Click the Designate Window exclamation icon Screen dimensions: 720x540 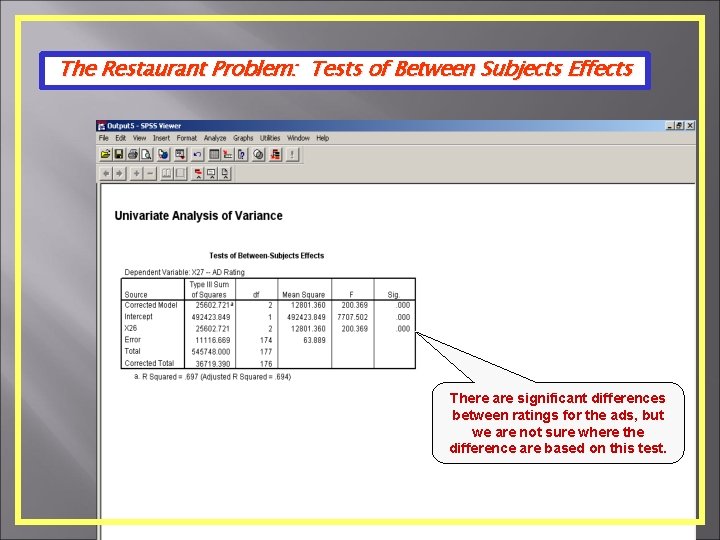[x=292, y=155]
